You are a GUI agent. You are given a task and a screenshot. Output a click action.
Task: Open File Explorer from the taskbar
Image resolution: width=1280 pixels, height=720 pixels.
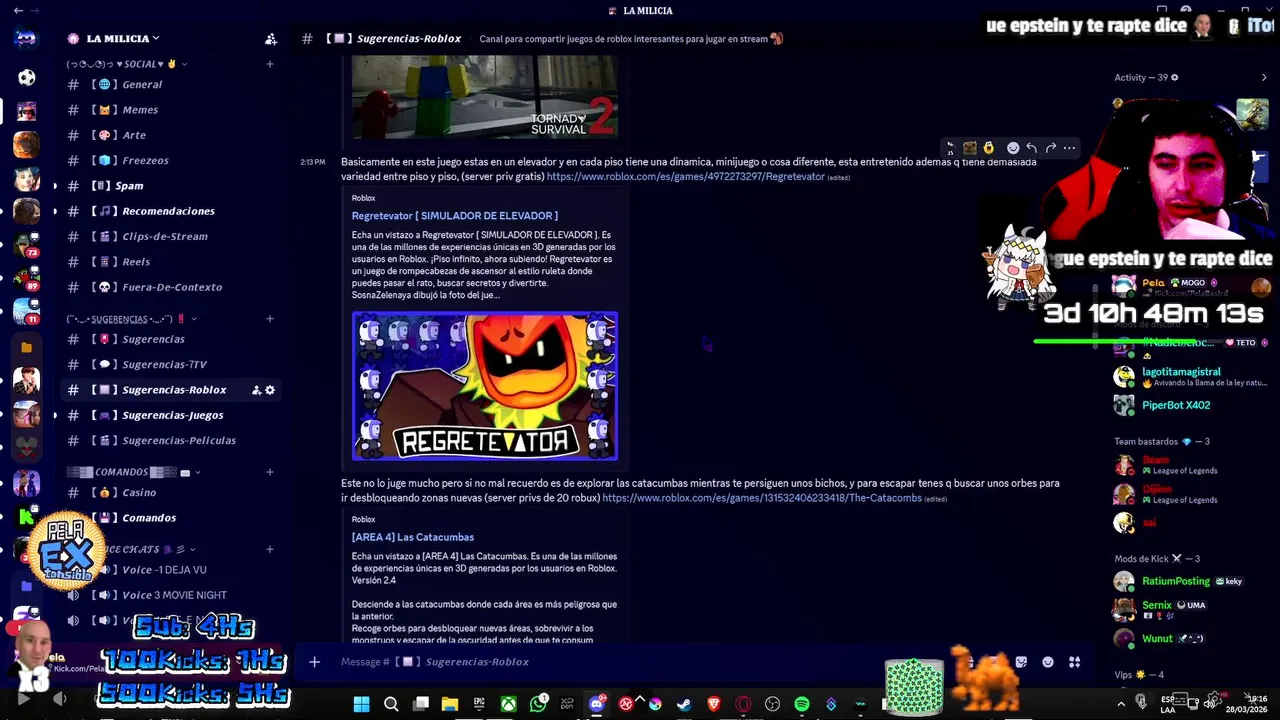450,704
